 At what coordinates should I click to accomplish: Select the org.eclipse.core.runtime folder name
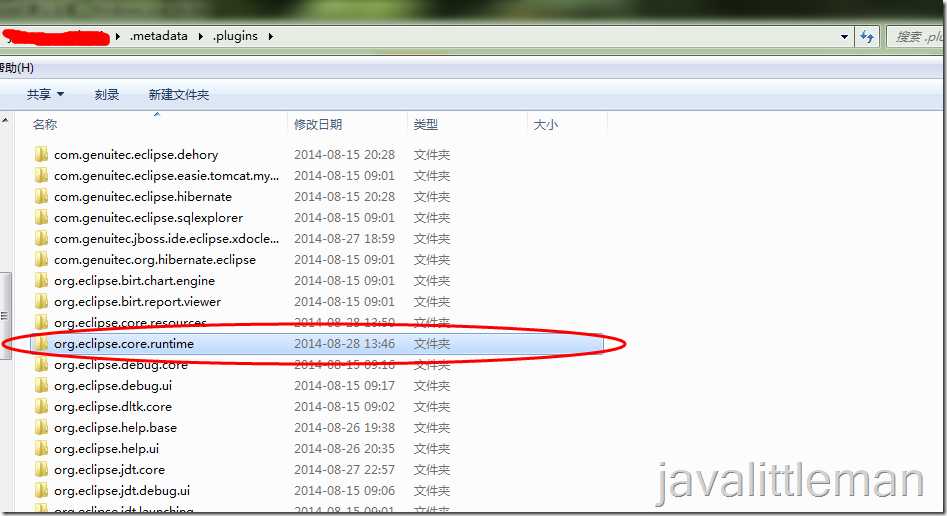[124, 344]
